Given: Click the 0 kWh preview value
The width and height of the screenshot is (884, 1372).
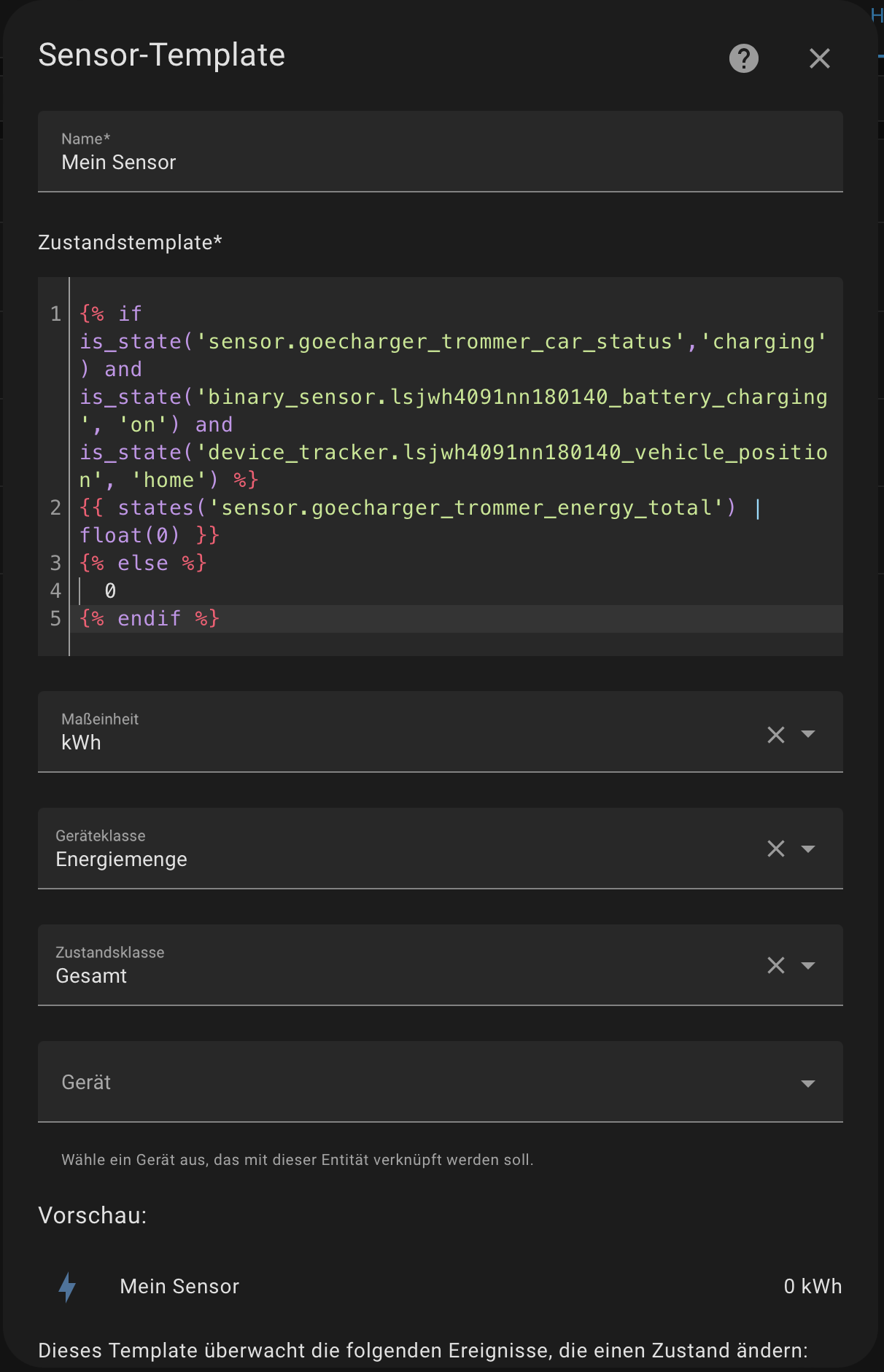Looking at the screenshot, I should 813,1287.
